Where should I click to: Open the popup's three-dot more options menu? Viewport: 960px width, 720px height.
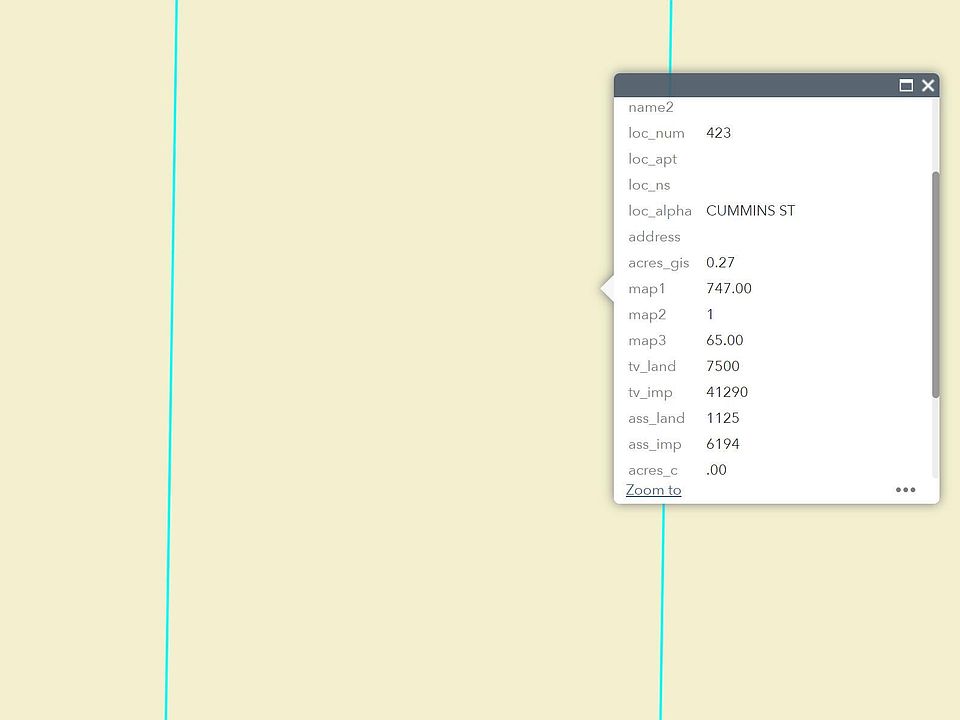[905, 490]
